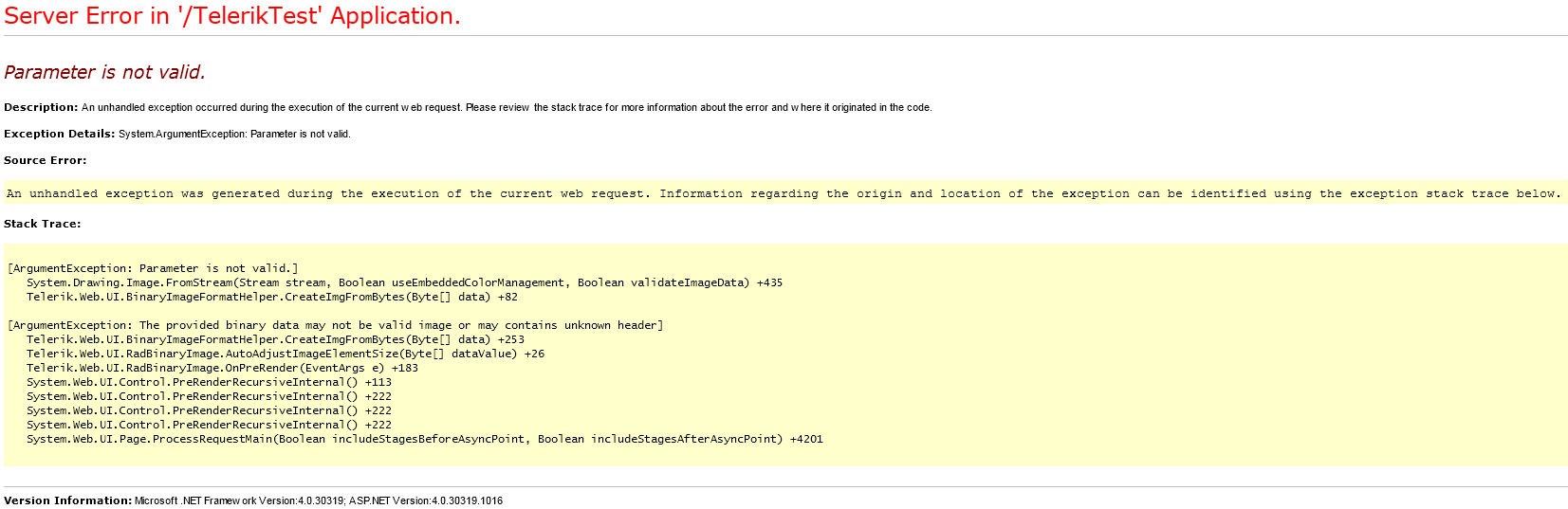Click the bold "Stack Trace:" label
This screenshot has width=1568, height=509.
tap(42, 224)
